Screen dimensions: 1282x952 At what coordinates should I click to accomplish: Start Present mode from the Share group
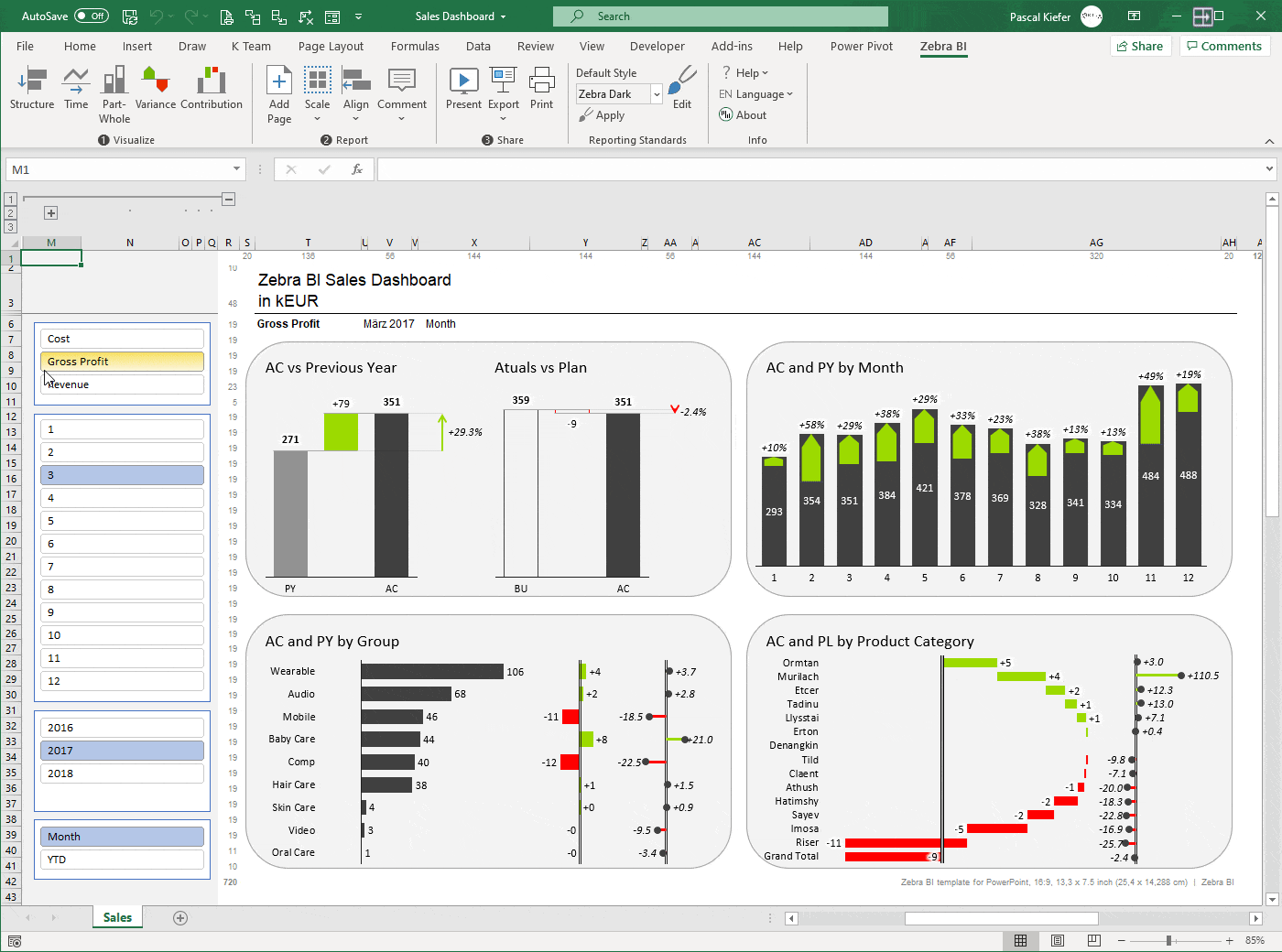[463, 89]
